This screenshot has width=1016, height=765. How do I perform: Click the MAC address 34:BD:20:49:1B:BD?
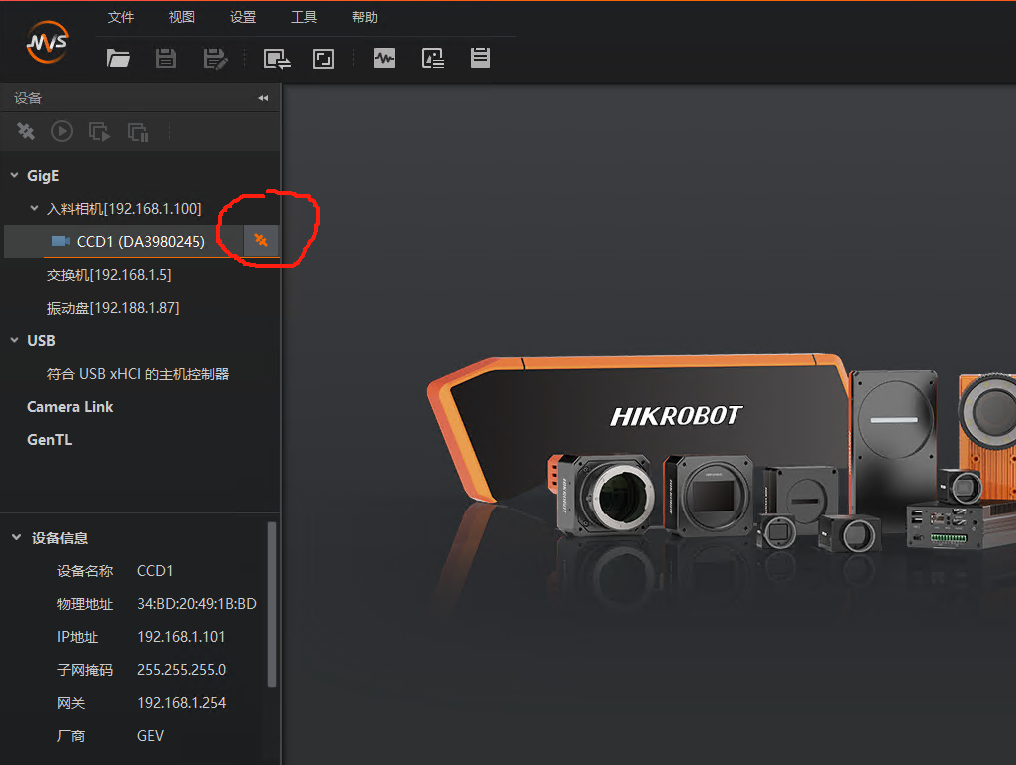tap(197, 604)
